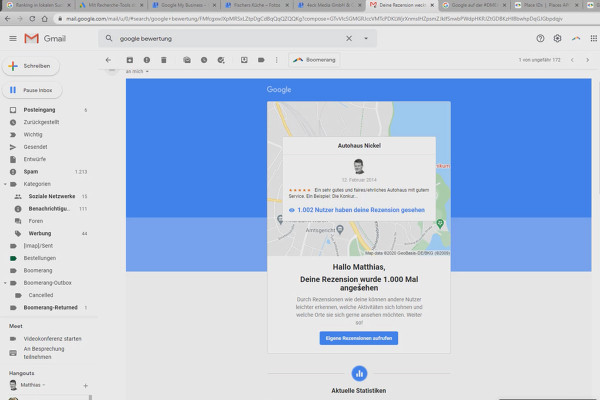Click Schreiben to compose a mail
The width and height of the screenshot is (600, 400).
click(x=31, y=66)
